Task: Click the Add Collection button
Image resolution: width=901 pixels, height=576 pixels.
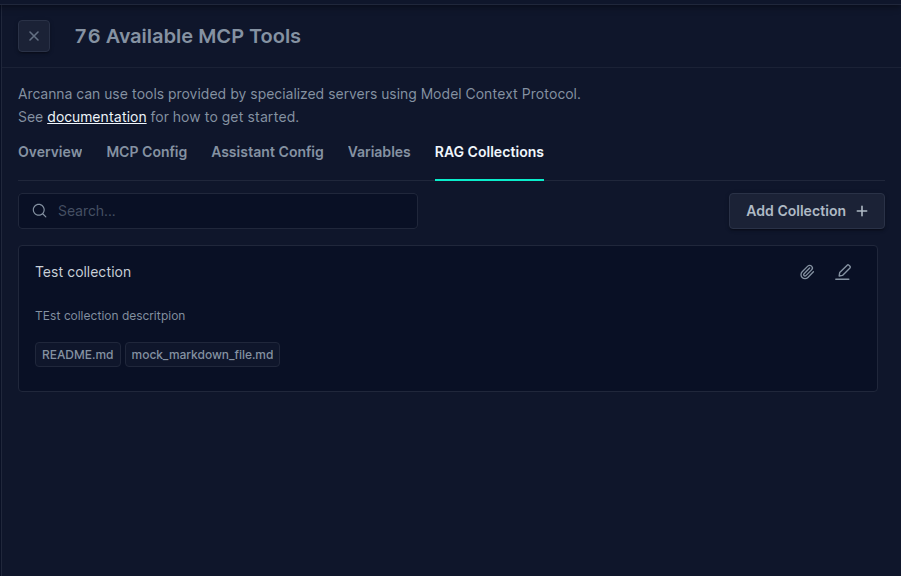Action: tap(807, 211)
